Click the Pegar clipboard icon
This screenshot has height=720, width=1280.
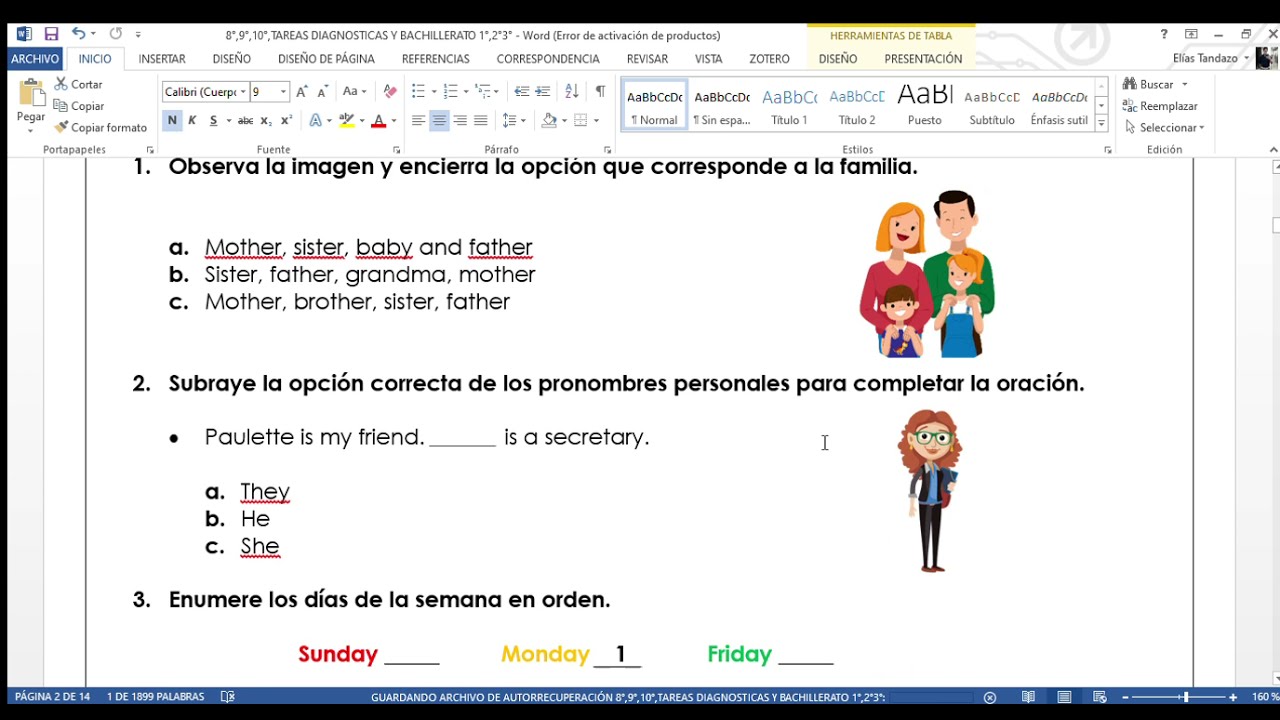coord(31,94)
